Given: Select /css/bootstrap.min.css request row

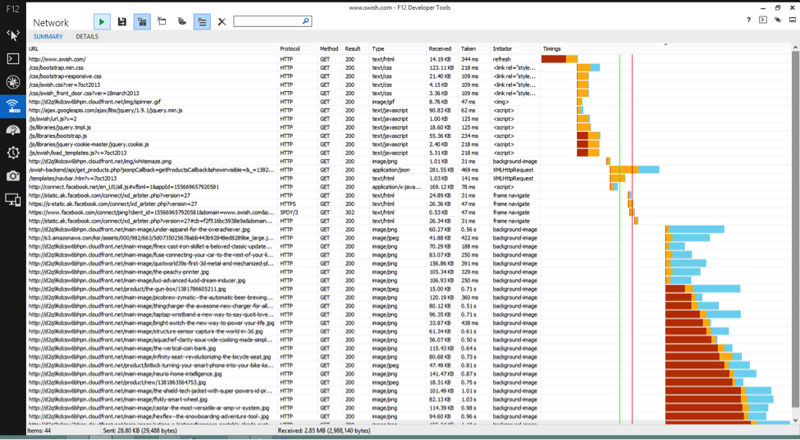Looking at the screenshot, I should [409, 68].
